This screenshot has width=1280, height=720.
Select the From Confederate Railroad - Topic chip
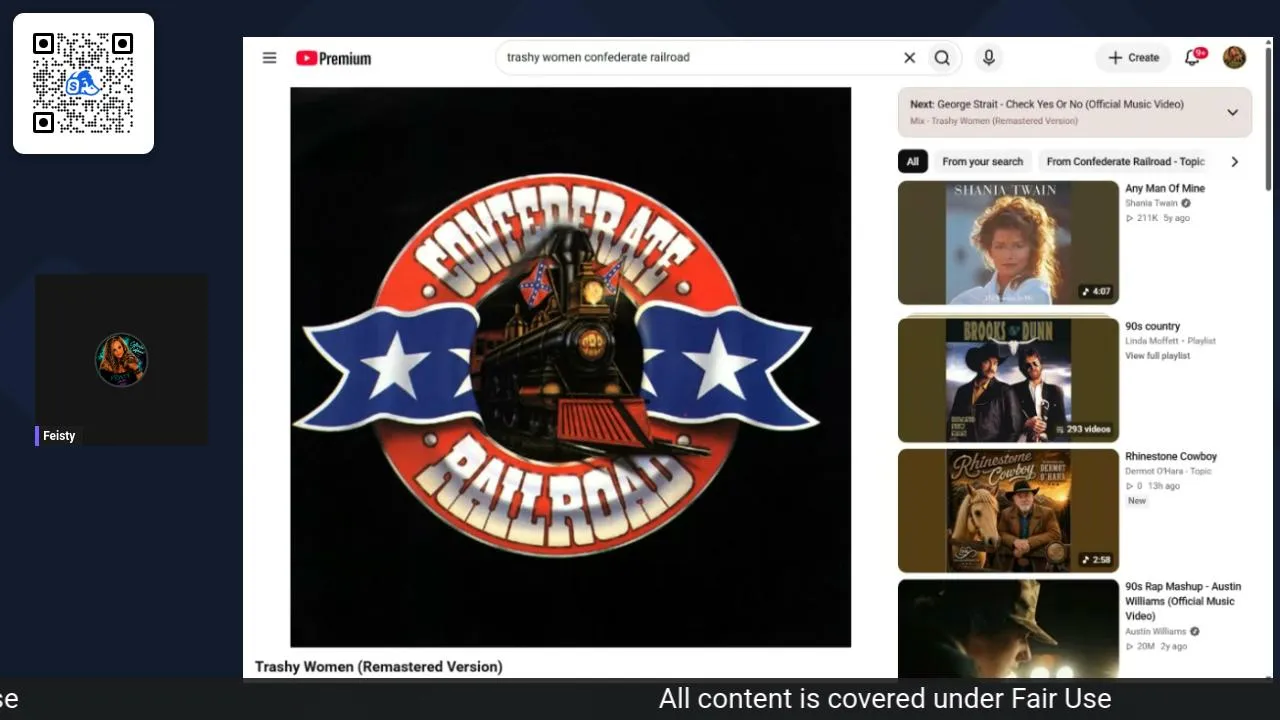coord(1125,161)
